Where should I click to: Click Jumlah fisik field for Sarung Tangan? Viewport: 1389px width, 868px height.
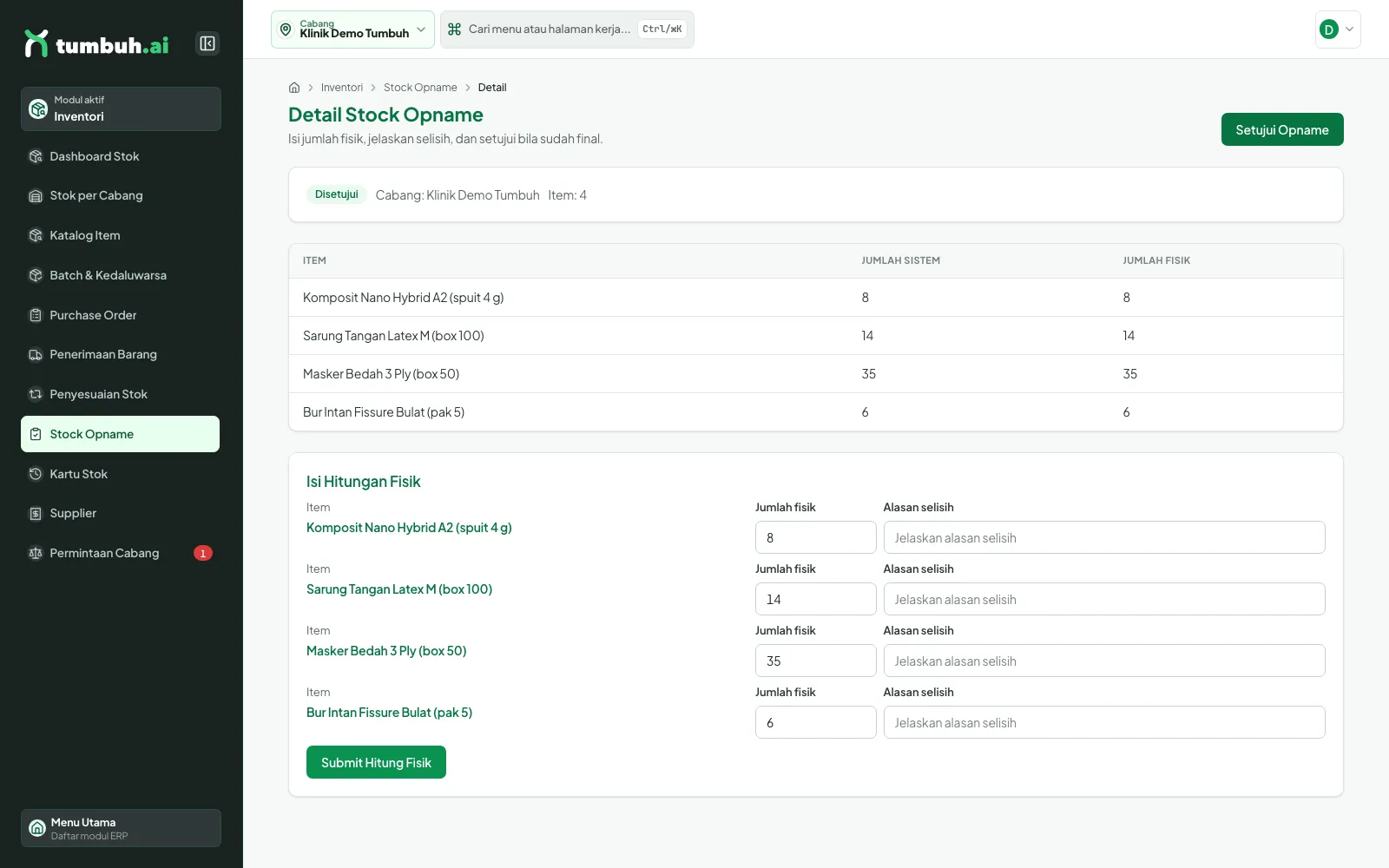pyautogui.click(x=815, y=599)
